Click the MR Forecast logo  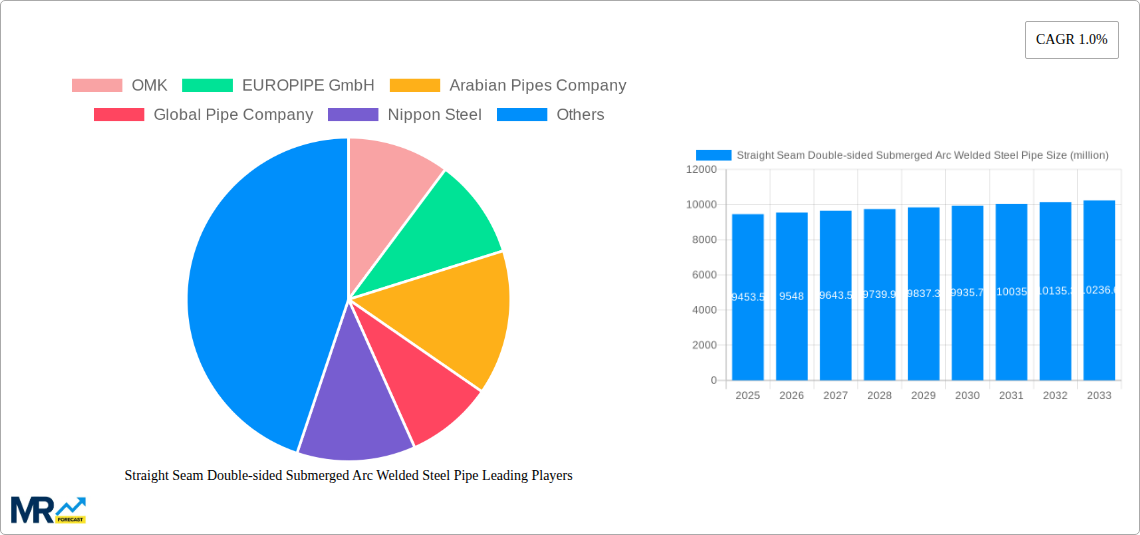coord(49,510)
